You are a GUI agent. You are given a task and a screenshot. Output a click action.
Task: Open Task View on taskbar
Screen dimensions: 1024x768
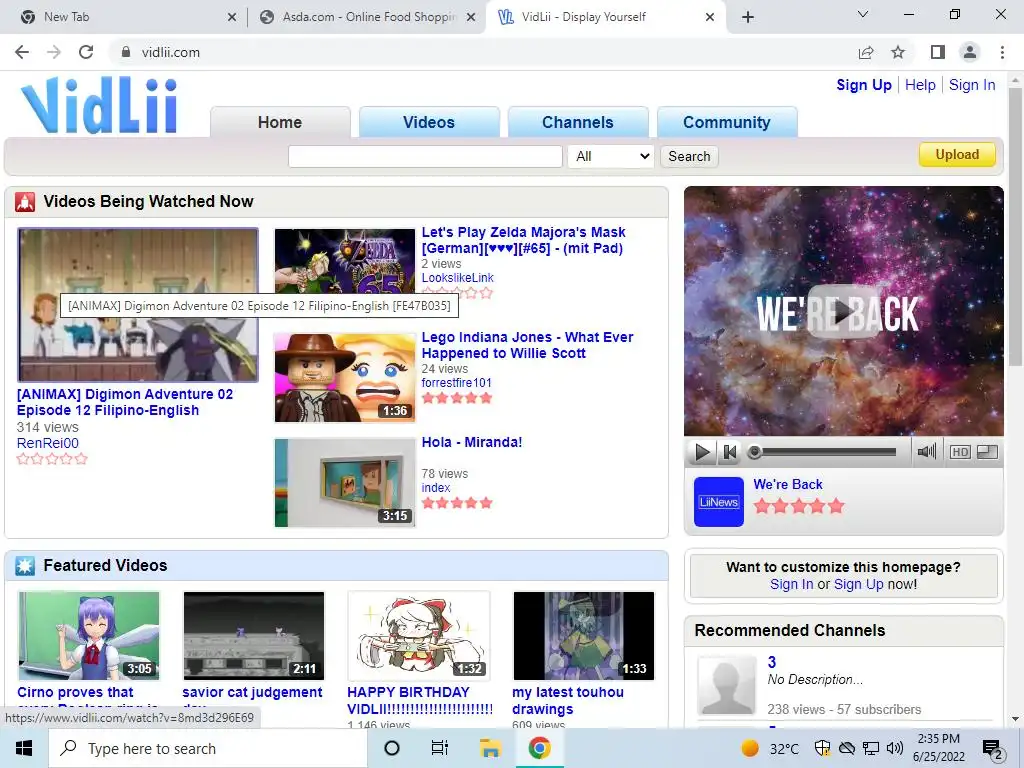440,748
